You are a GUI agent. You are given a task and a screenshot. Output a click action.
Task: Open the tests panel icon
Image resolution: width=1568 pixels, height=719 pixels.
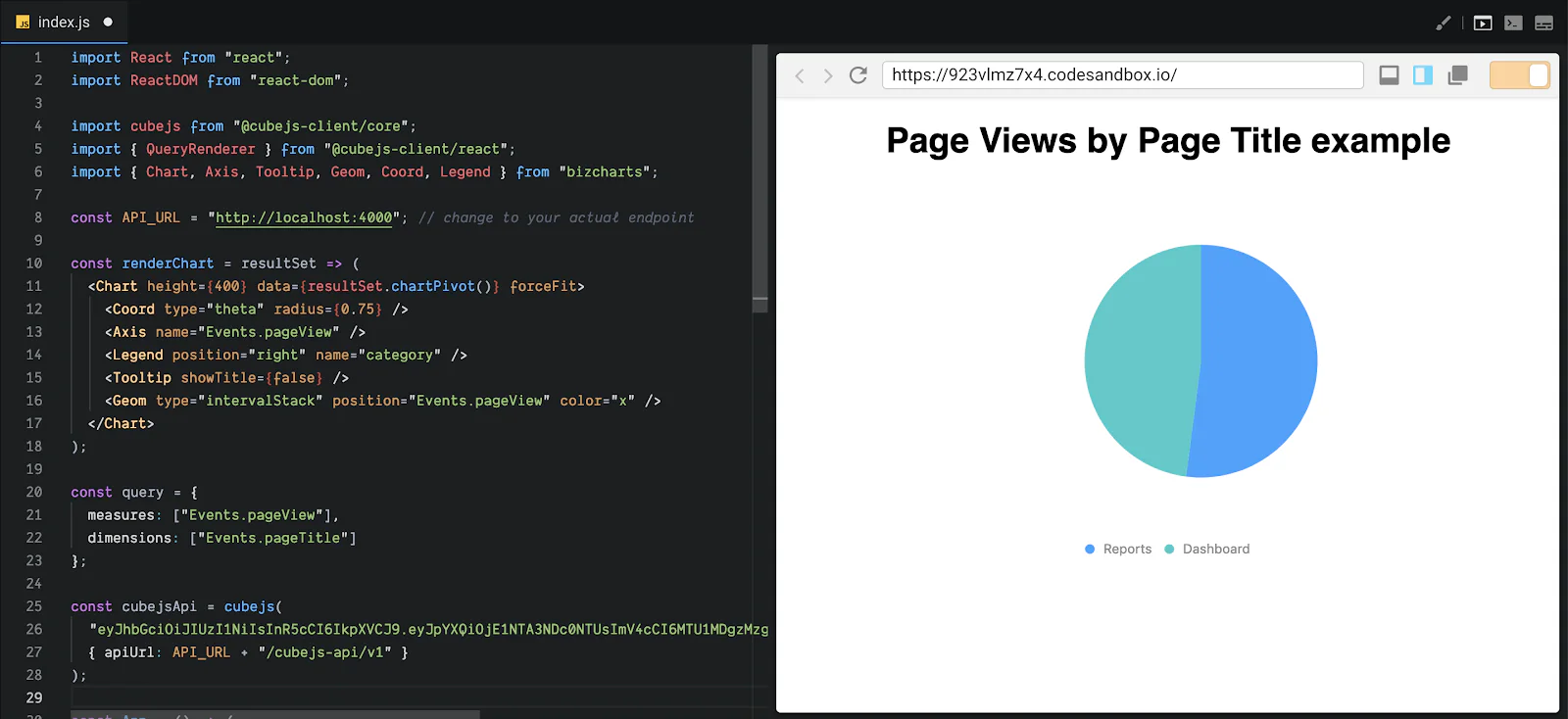coord(1543,23)
